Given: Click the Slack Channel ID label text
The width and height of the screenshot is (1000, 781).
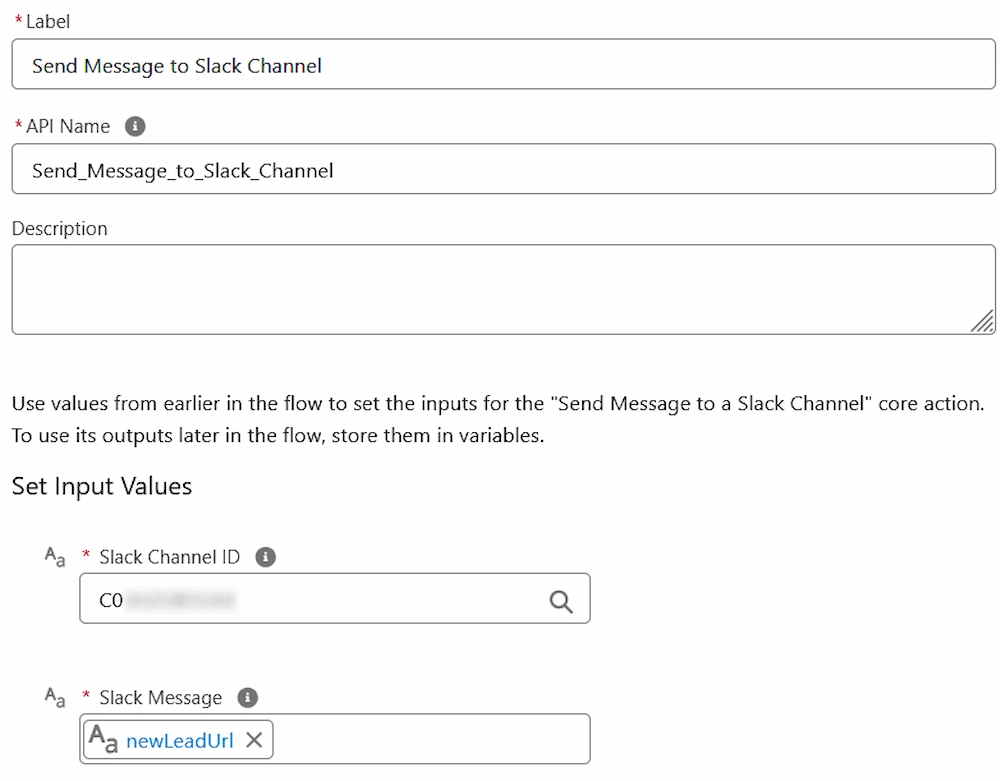Looking at the screenshot, I should pos(170,557).
